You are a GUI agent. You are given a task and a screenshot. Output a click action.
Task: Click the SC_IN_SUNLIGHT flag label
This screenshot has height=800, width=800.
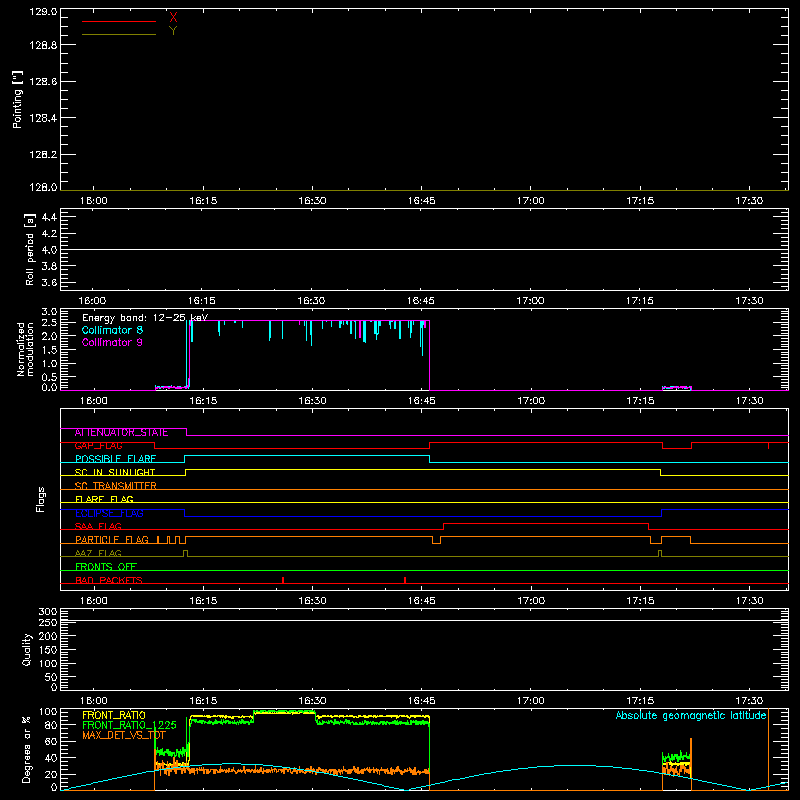point(115,472)
